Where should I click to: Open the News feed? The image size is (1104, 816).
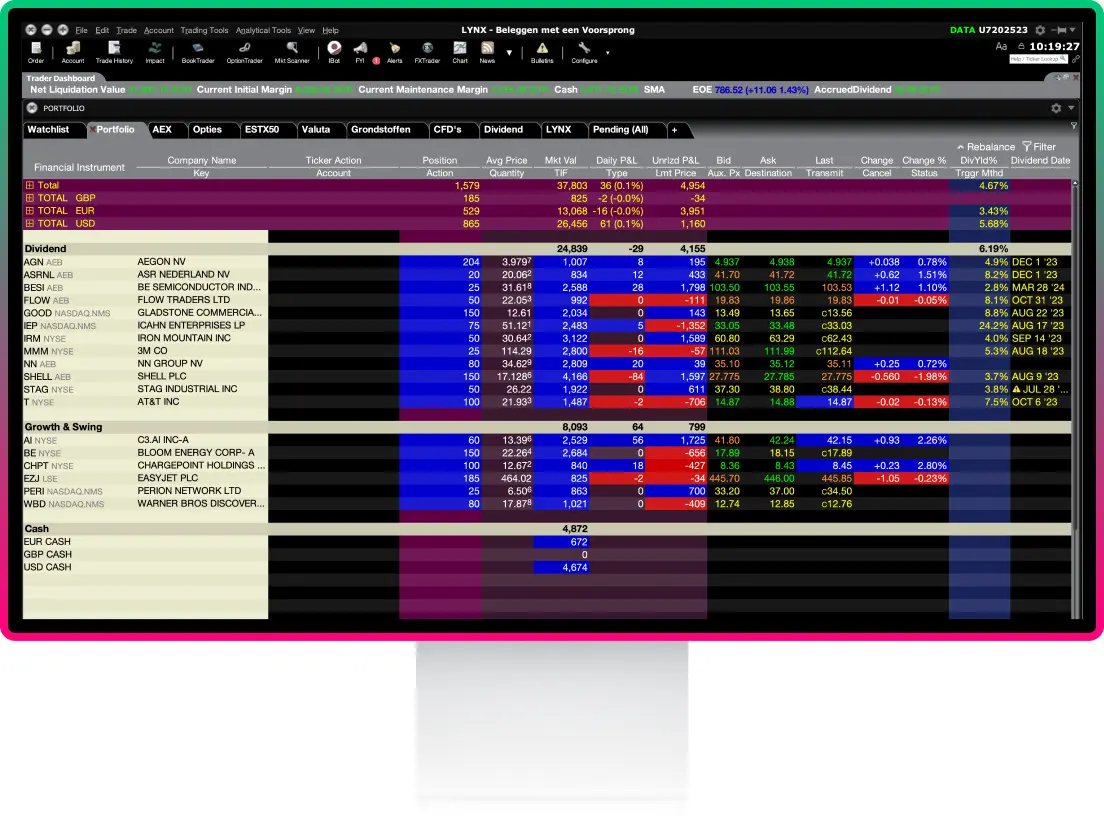pos(487,52)
